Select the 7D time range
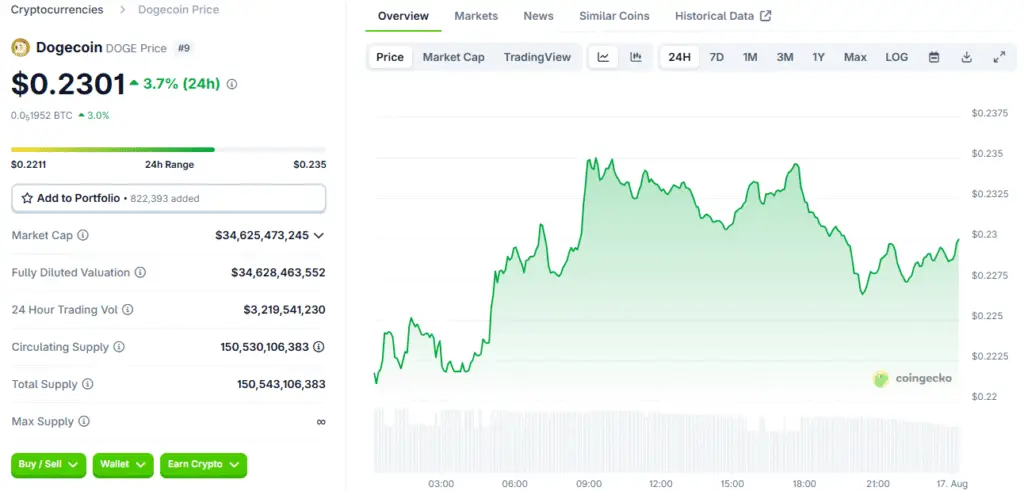This screenshot has width=1024, height=491. tap(716, 57)
